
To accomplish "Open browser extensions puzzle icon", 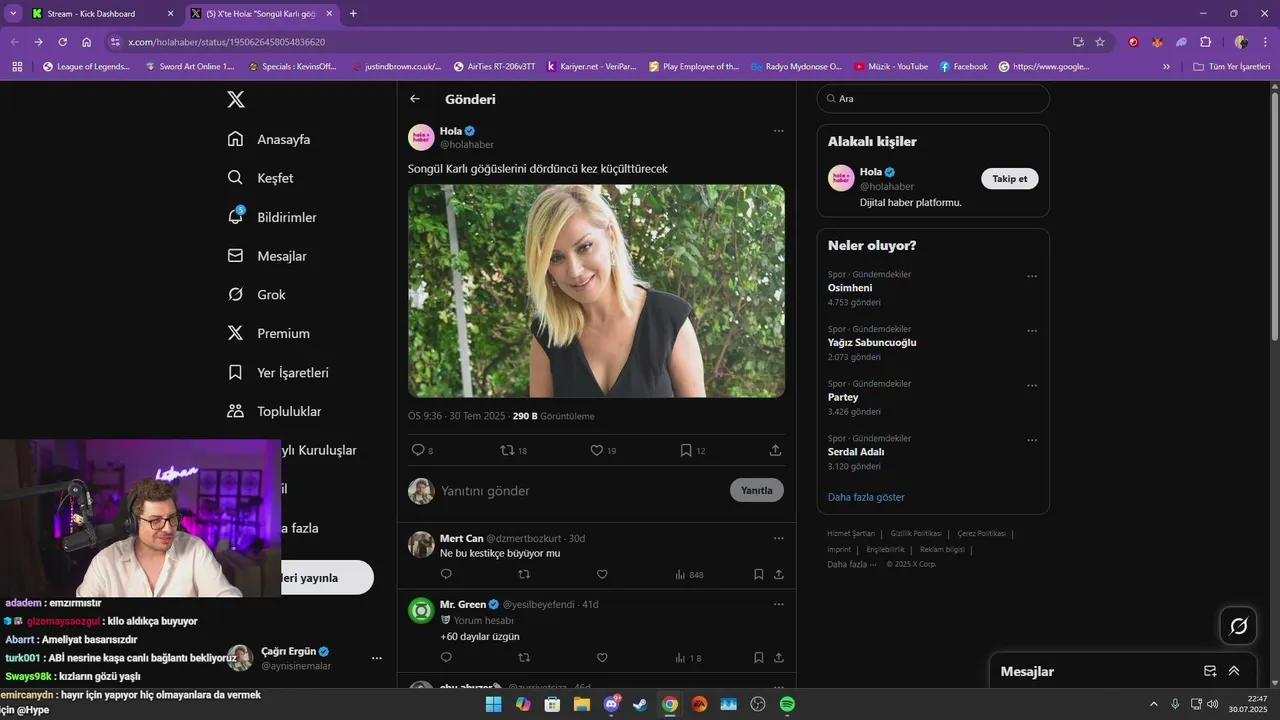I will [1205, 42].
